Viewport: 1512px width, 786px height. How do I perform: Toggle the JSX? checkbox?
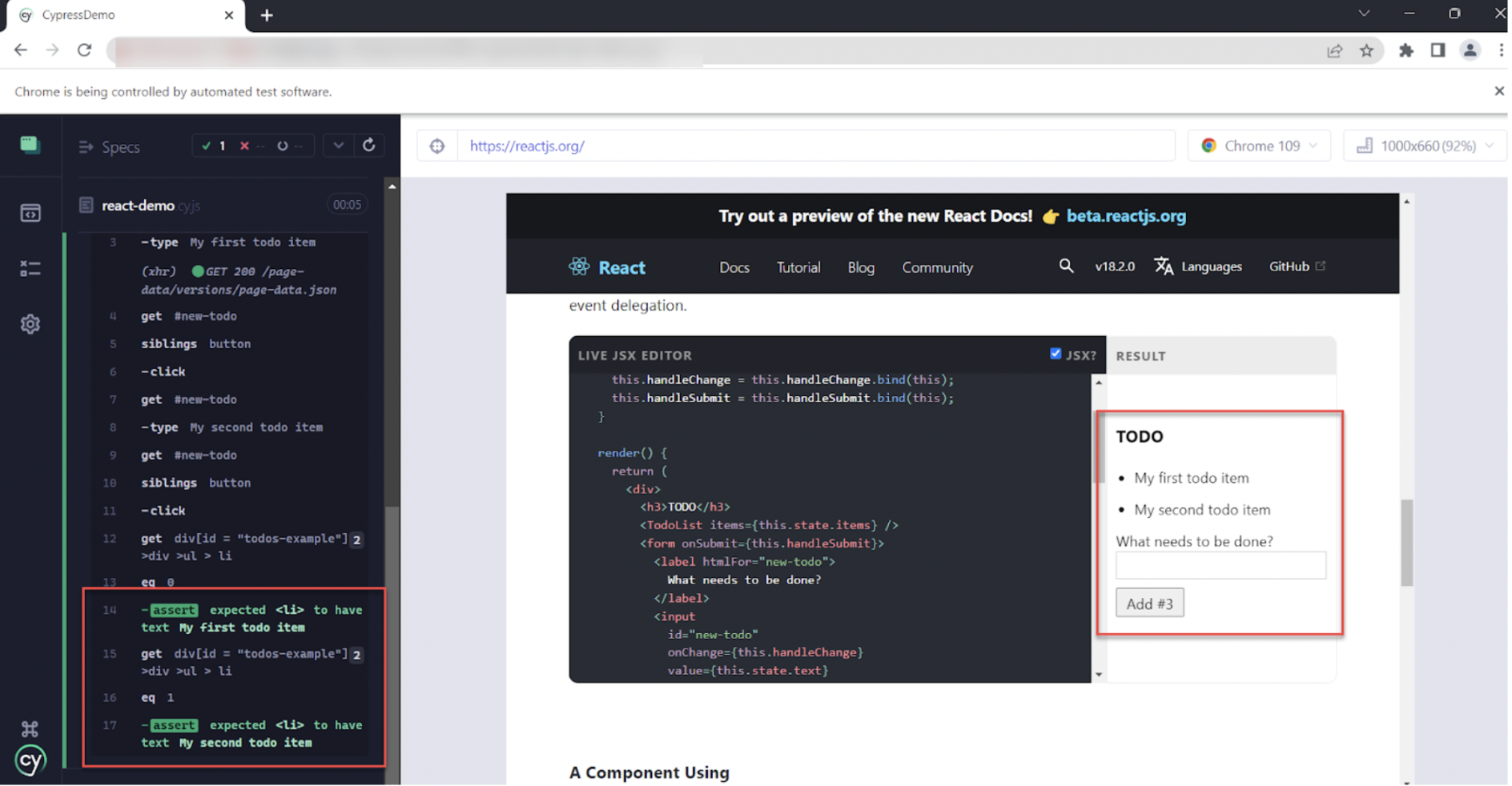pyautogui.click(x=1056, y=354)
